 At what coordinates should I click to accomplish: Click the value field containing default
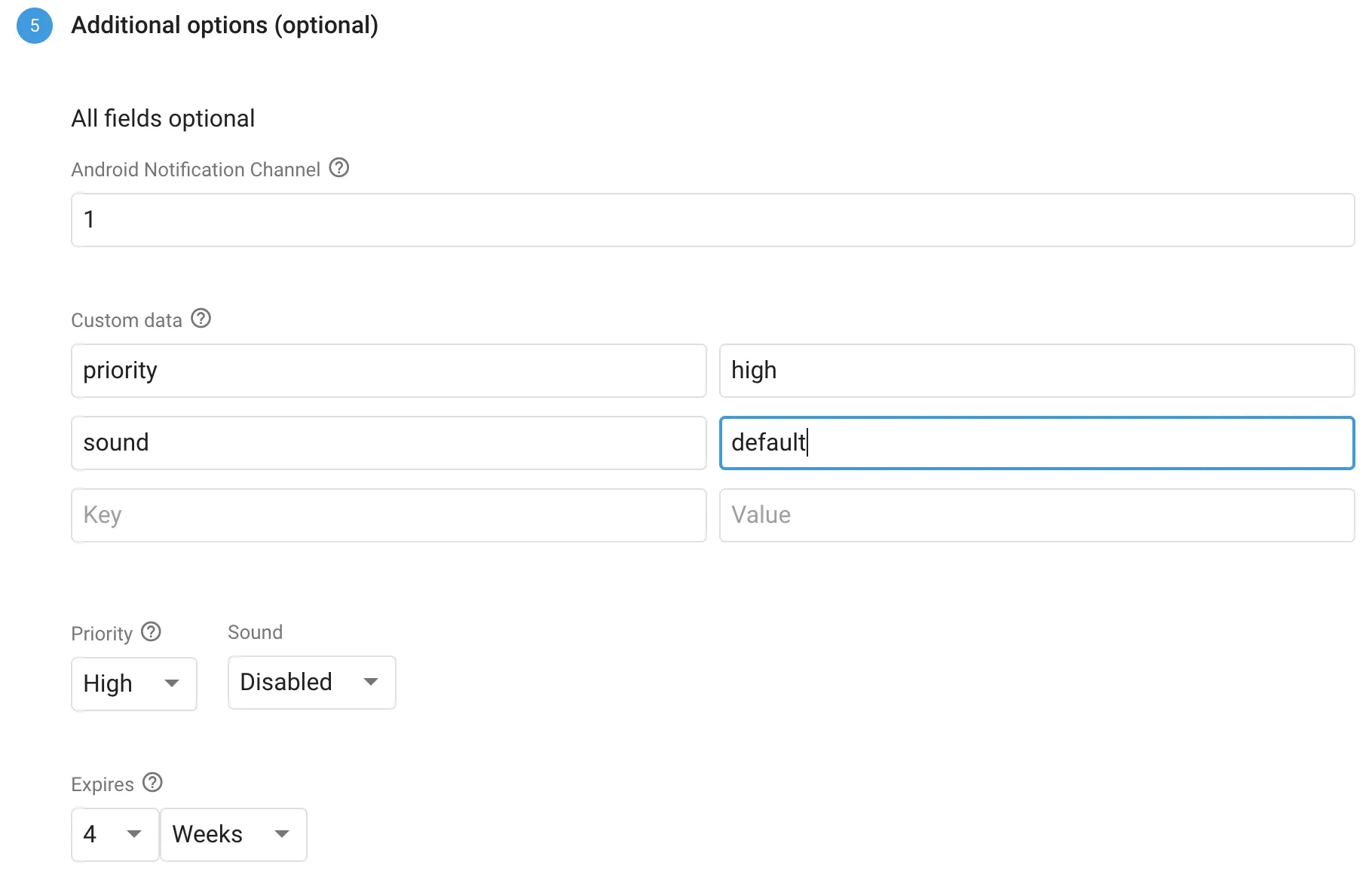1037,443
